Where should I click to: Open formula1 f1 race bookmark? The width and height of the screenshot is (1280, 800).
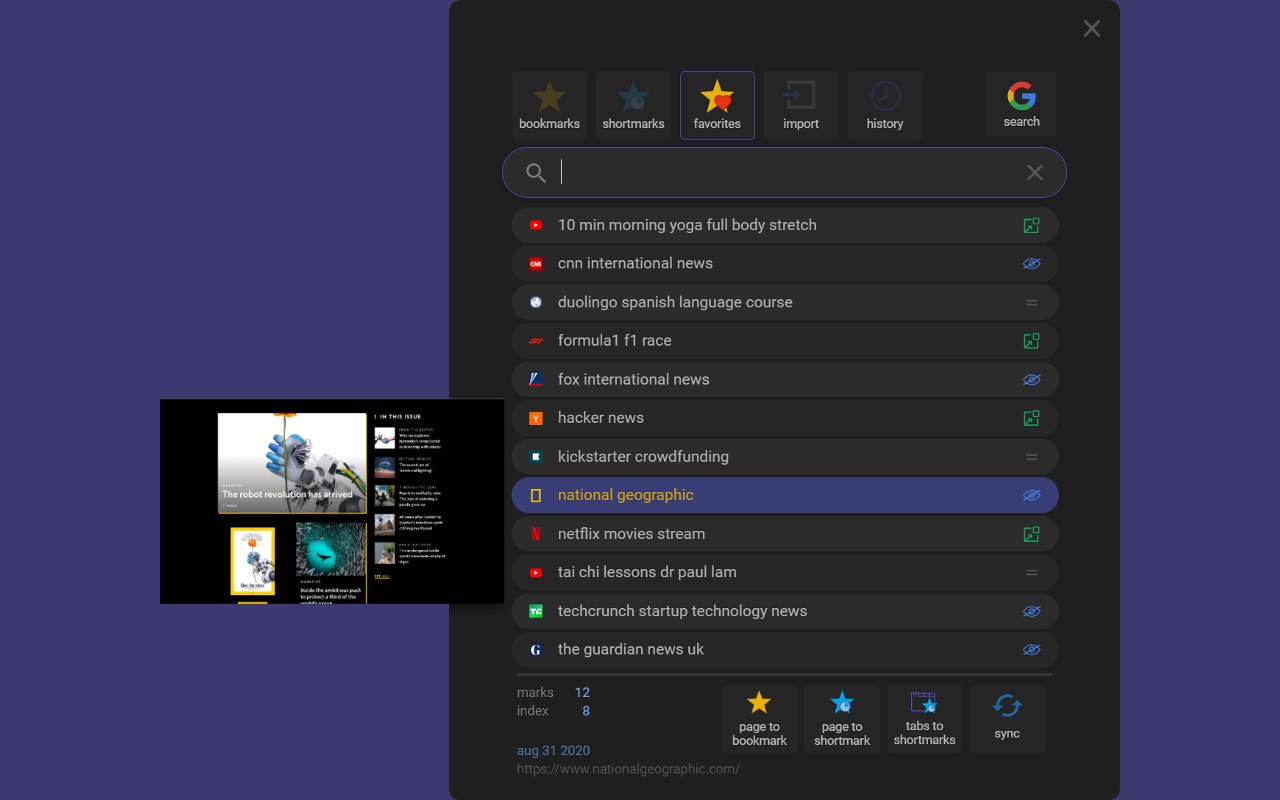click(x=785, y=341)
